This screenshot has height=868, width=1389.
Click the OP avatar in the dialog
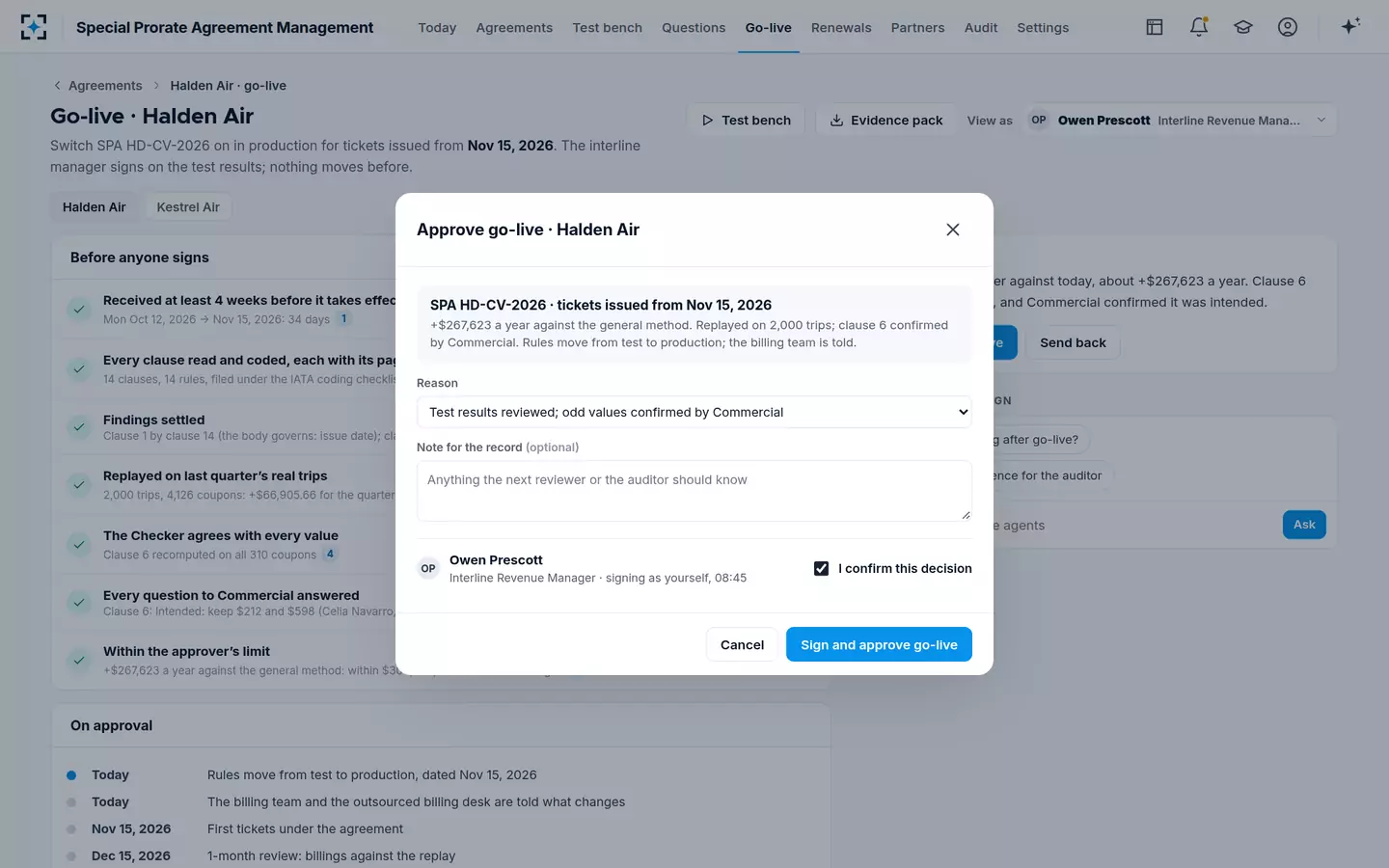pos(428,568)
